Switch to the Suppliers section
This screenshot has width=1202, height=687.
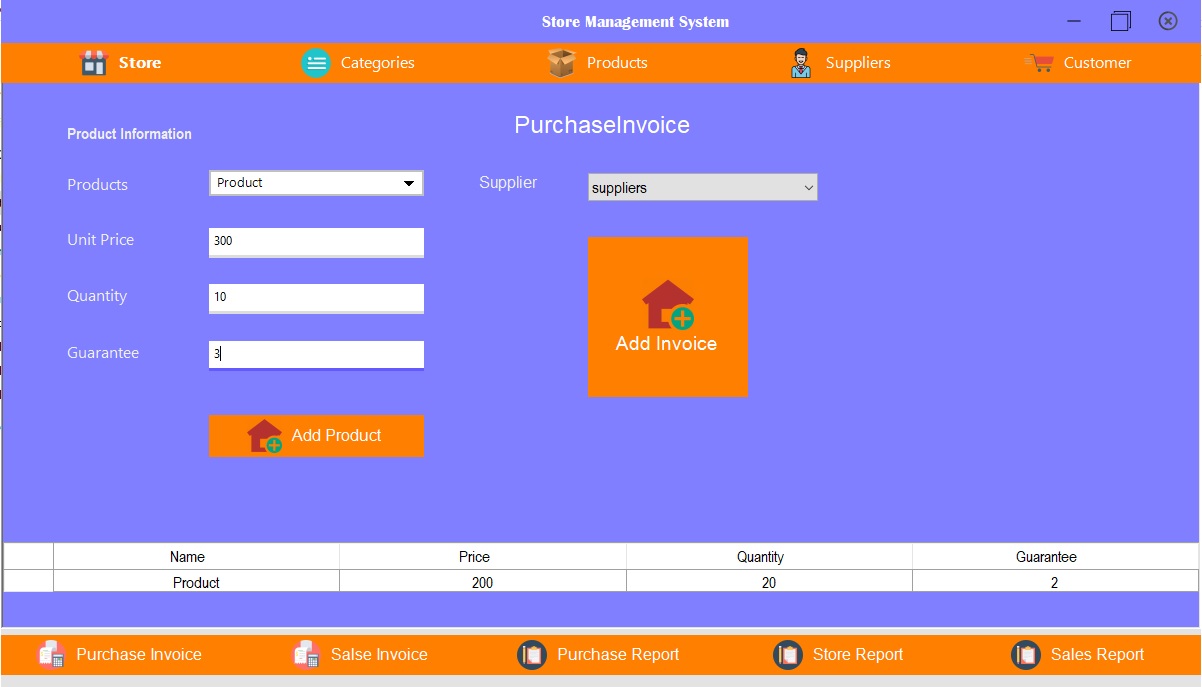tap(858, 63)
